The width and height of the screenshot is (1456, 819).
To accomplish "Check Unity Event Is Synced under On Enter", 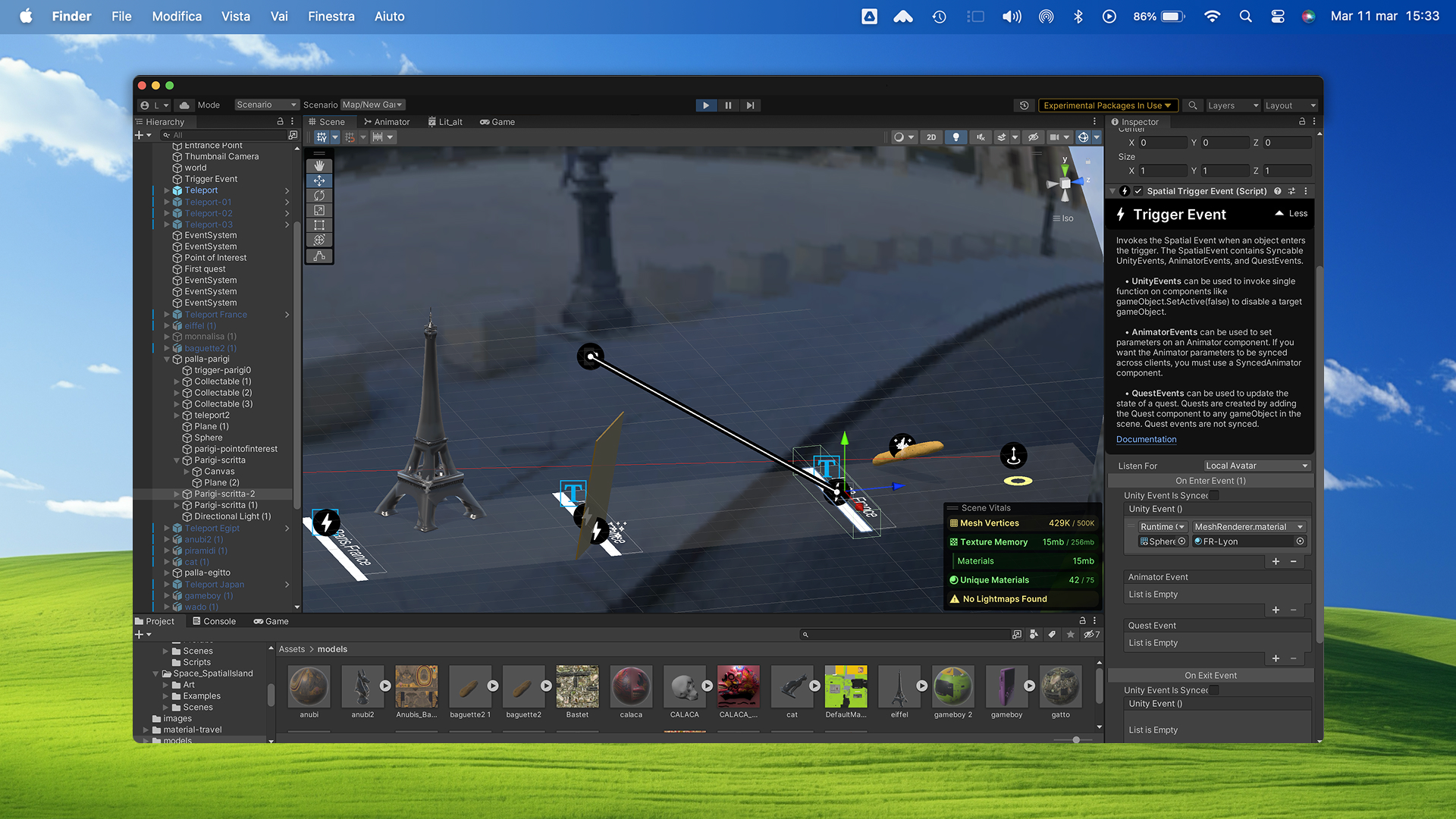I will 1214,495.
